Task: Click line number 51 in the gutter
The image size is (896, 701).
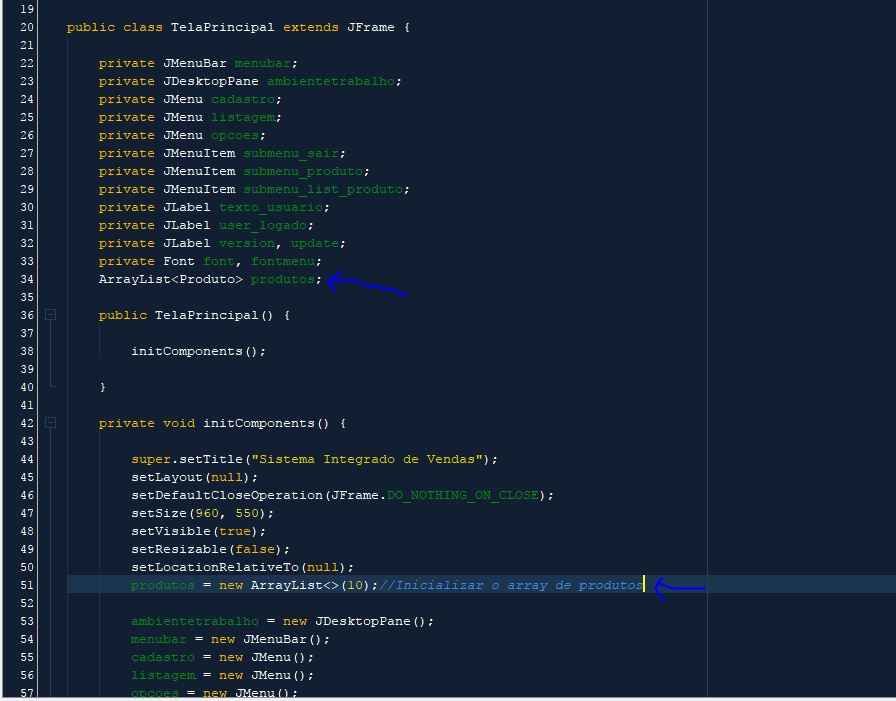Action: tap(27, 585)
